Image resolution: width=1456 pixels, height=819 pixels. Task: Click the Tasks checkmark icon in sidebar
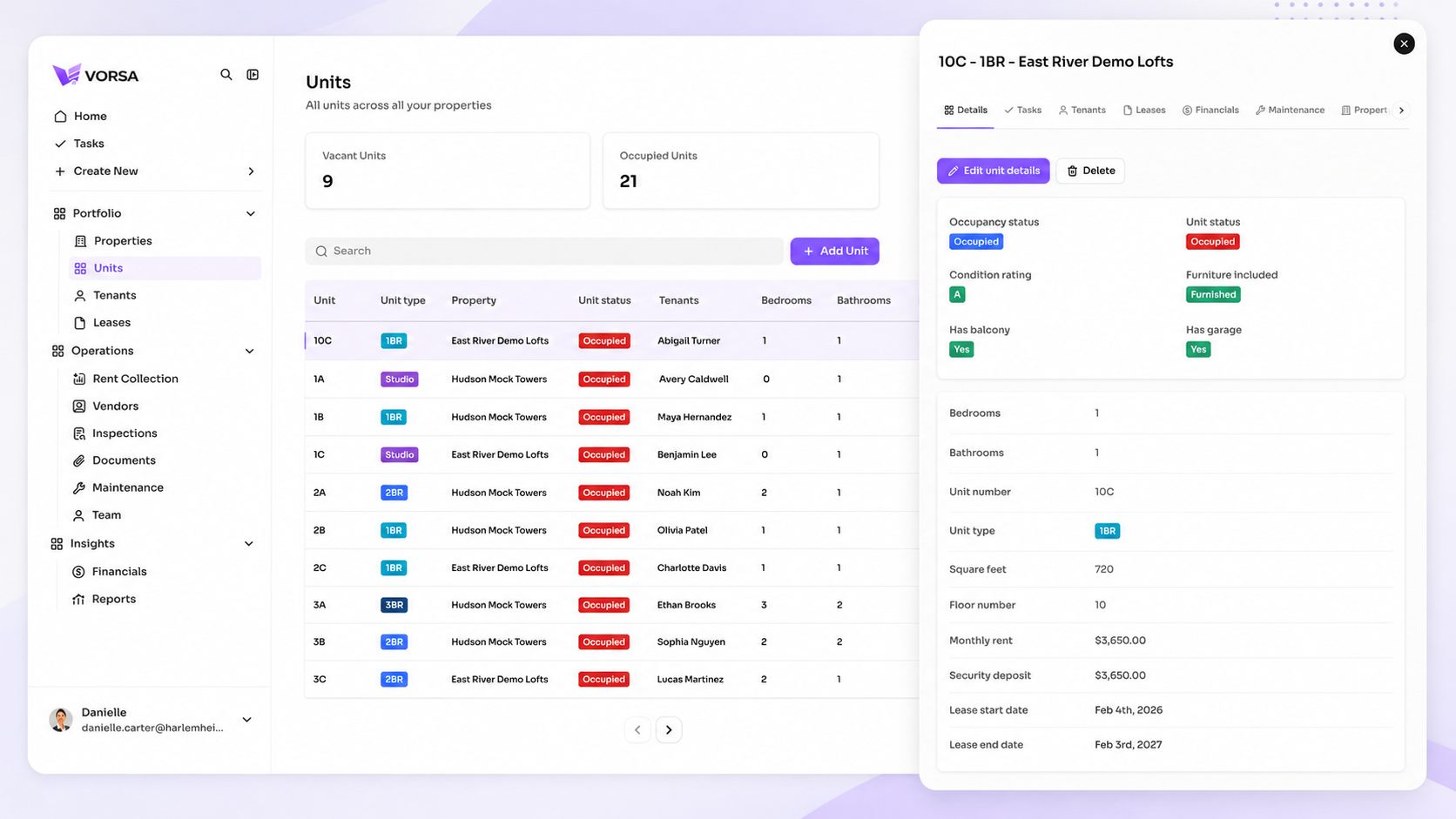point(60,144)
